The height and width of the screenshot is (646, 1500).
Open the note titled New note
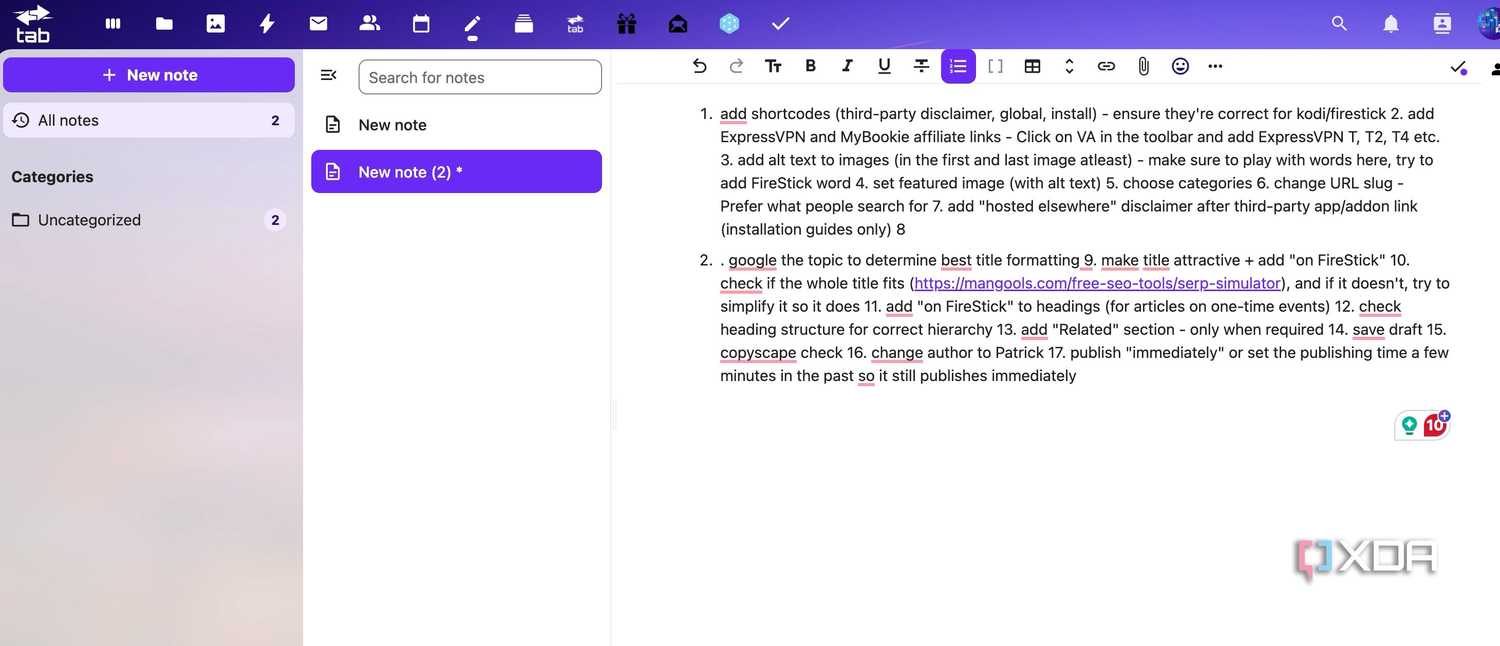457,125
